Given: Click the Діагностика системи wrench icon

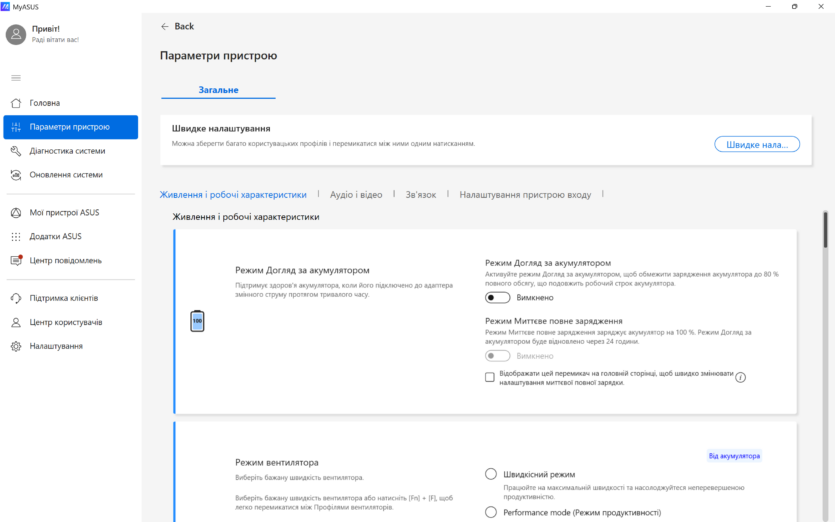Looking at the screenshot, I should coord(16,151).
